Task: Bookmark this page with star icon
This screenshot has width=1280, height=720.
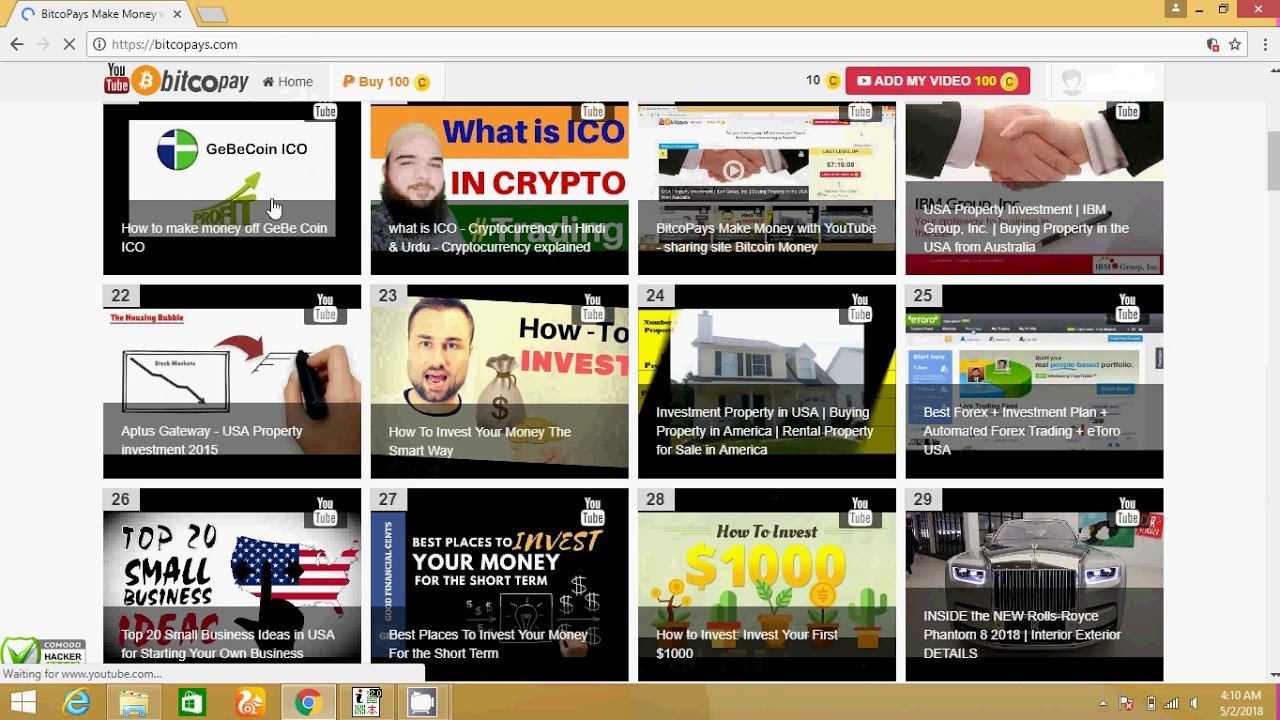Action: coord(1235,44)
